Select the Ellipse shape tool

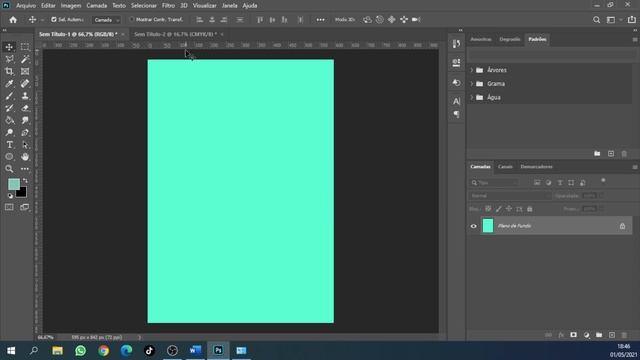pyautogui.click(x=9, y=157)
